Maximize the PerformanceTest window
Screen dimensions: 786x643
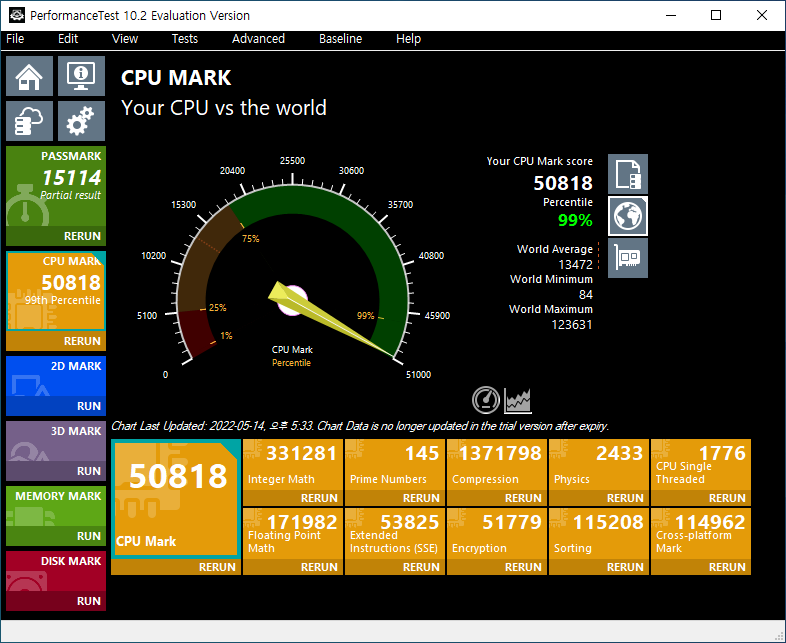[716, 15]
